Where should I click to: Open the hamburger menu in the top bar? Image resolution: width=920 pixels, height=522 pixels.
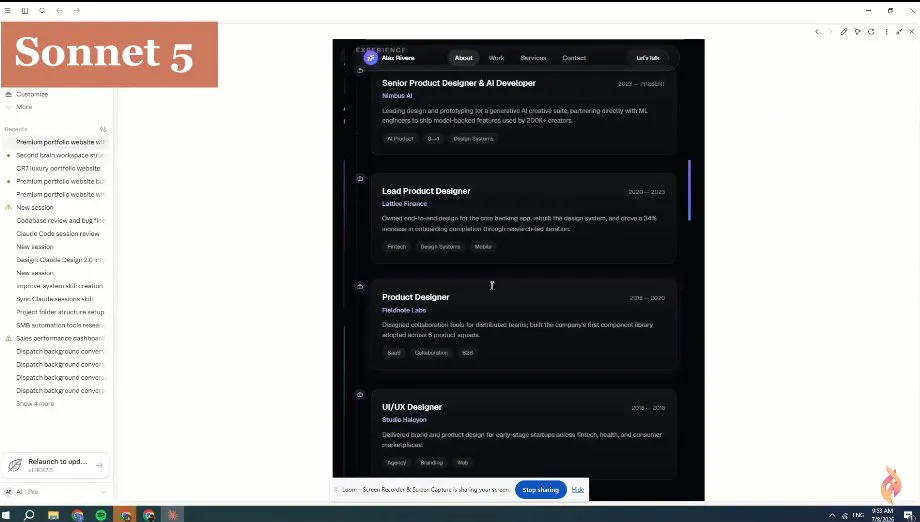8,11
